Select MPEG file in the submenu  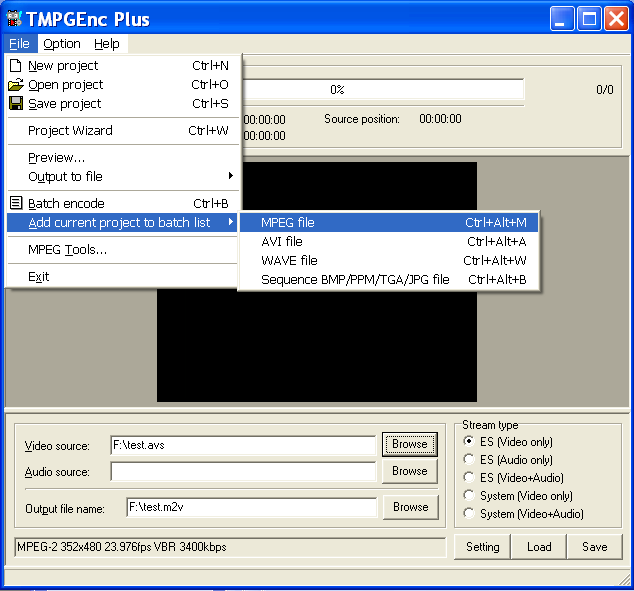click(389, 222)
